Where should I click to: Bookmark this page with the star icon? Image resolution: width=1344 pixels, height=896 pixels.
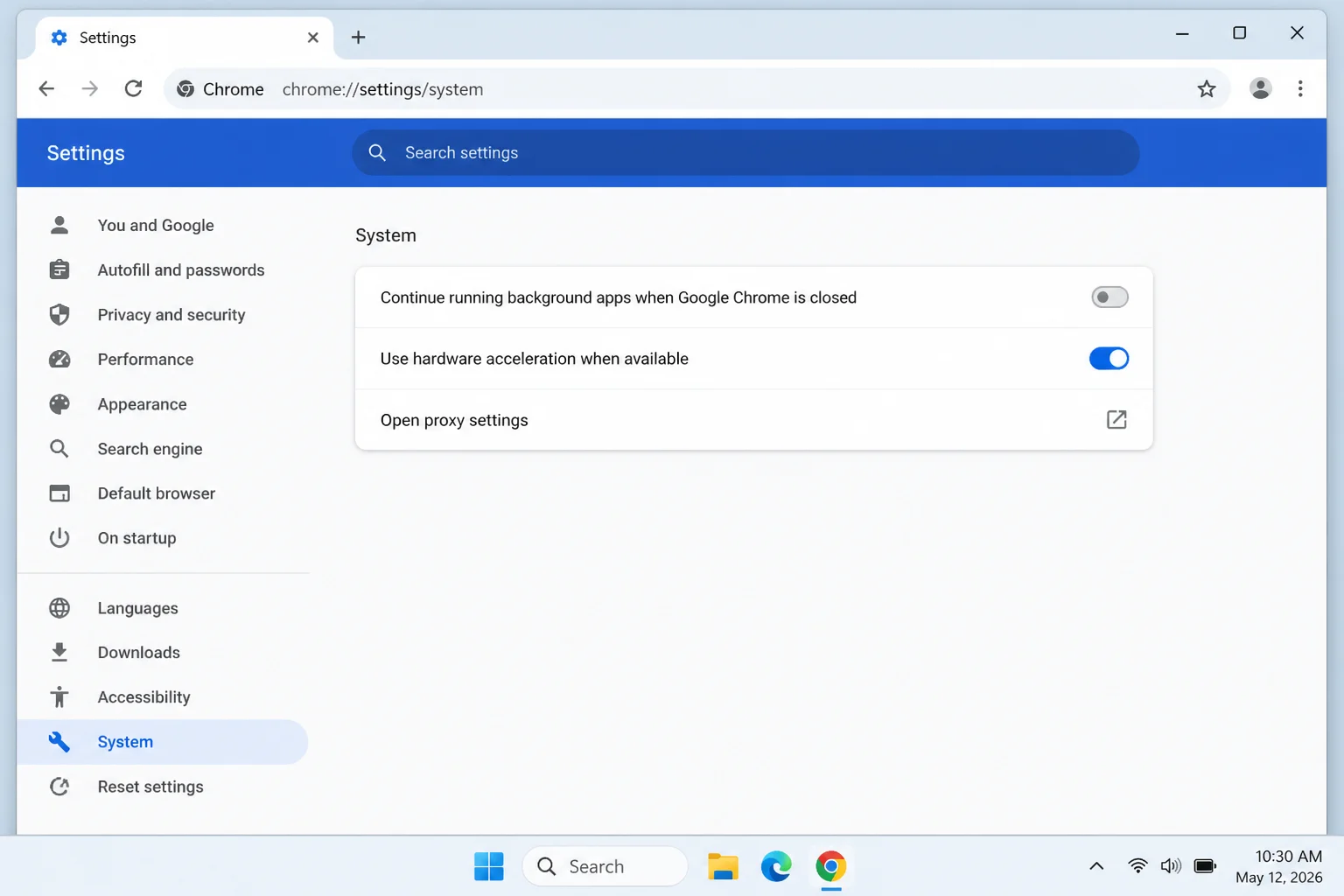1207,88
